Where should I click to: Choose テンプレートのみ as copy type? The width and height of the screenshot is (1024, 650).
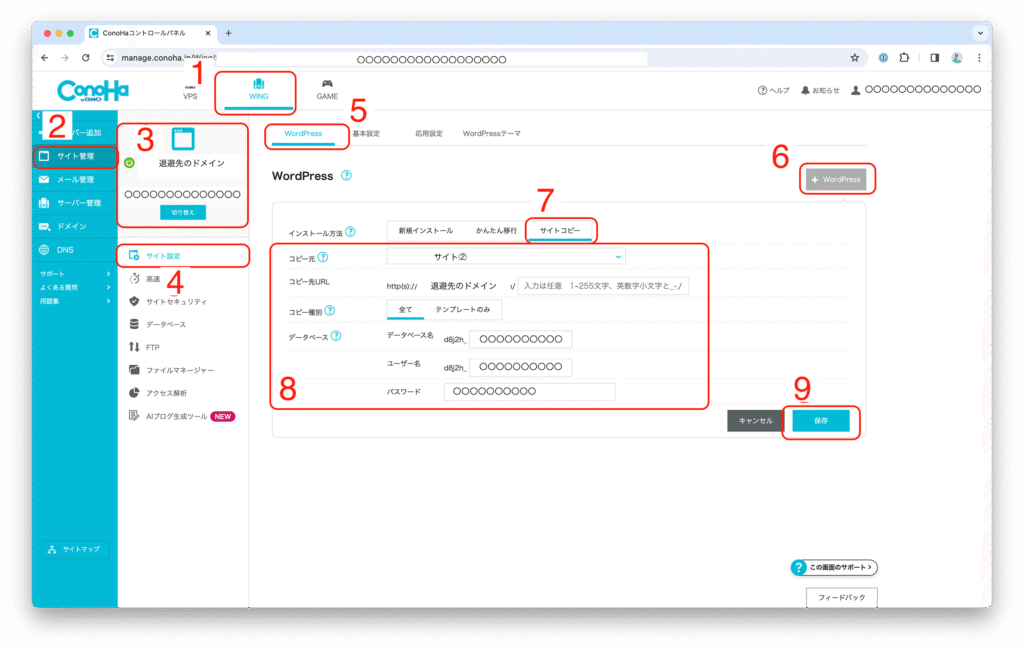coord(463,310)
